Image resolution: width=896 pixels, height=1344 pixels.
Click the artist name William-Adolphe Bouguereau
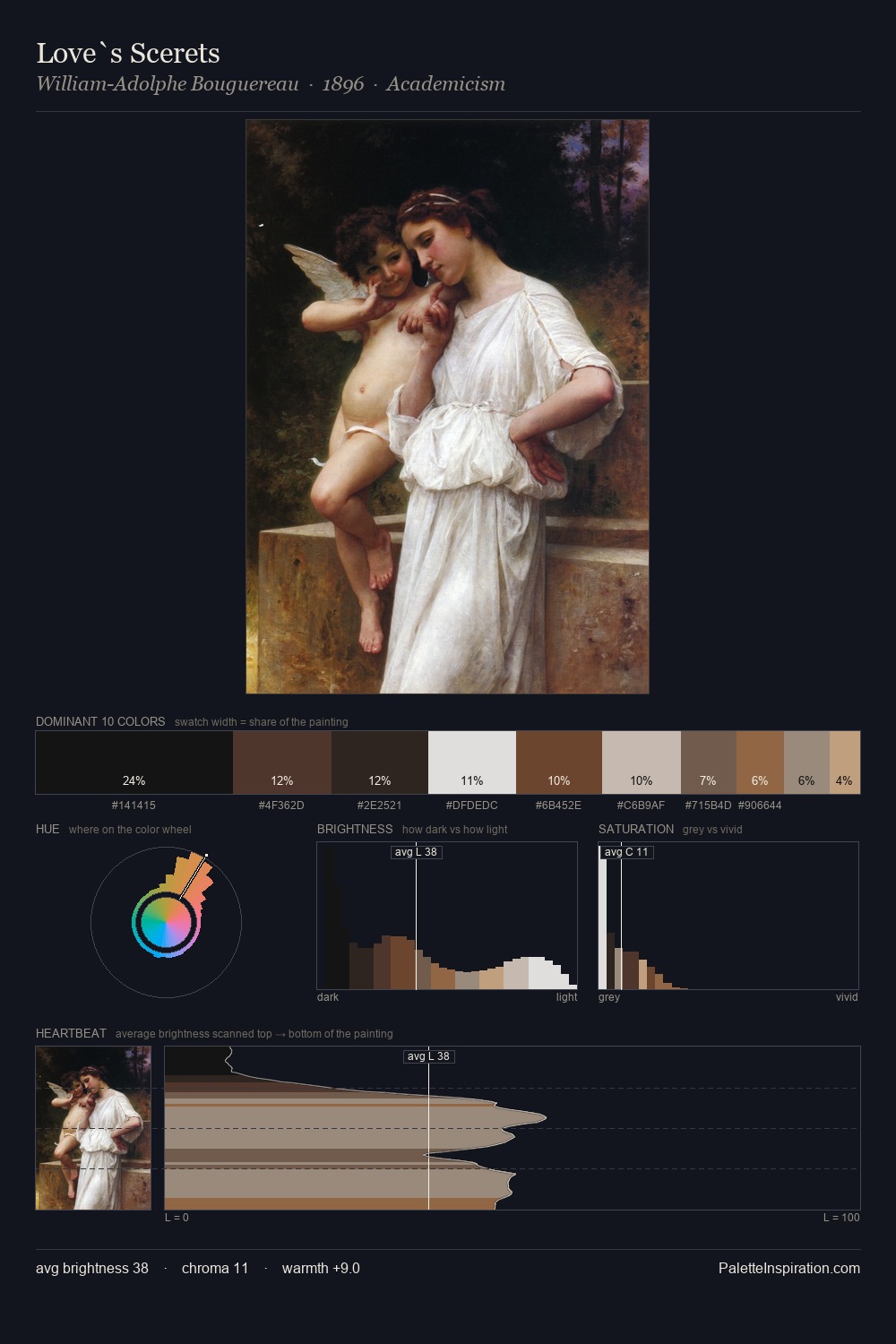[168, 84]
